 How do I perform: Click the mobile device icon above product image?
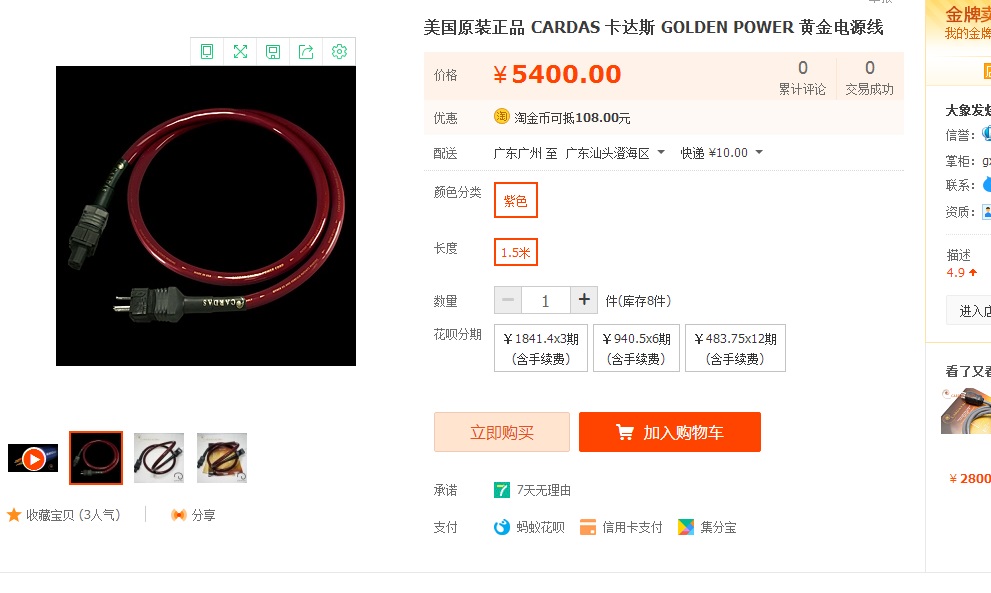click(207, 51)
